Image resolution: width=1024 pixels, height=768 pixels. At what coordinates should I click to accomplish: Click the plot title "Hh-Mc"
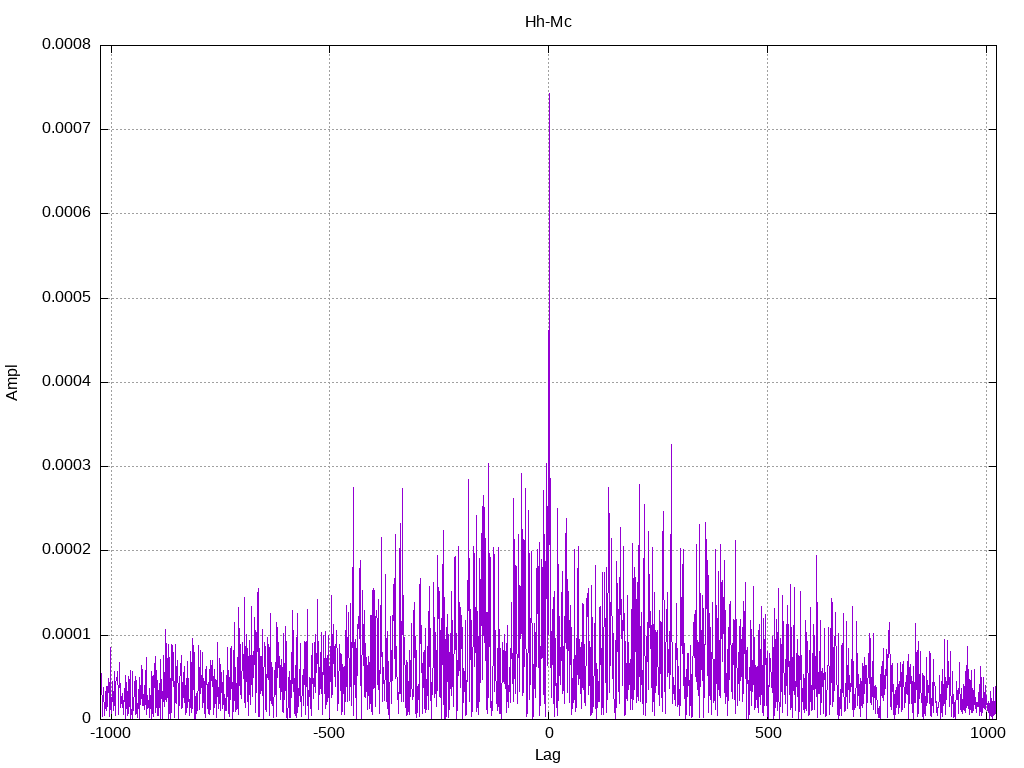click(548, 21)
